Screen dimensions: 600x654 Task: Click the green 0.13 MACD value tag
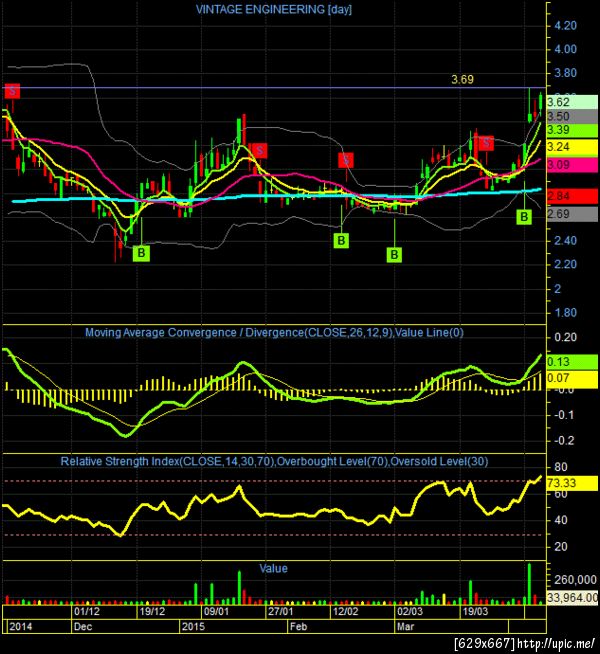pos(572,362)
